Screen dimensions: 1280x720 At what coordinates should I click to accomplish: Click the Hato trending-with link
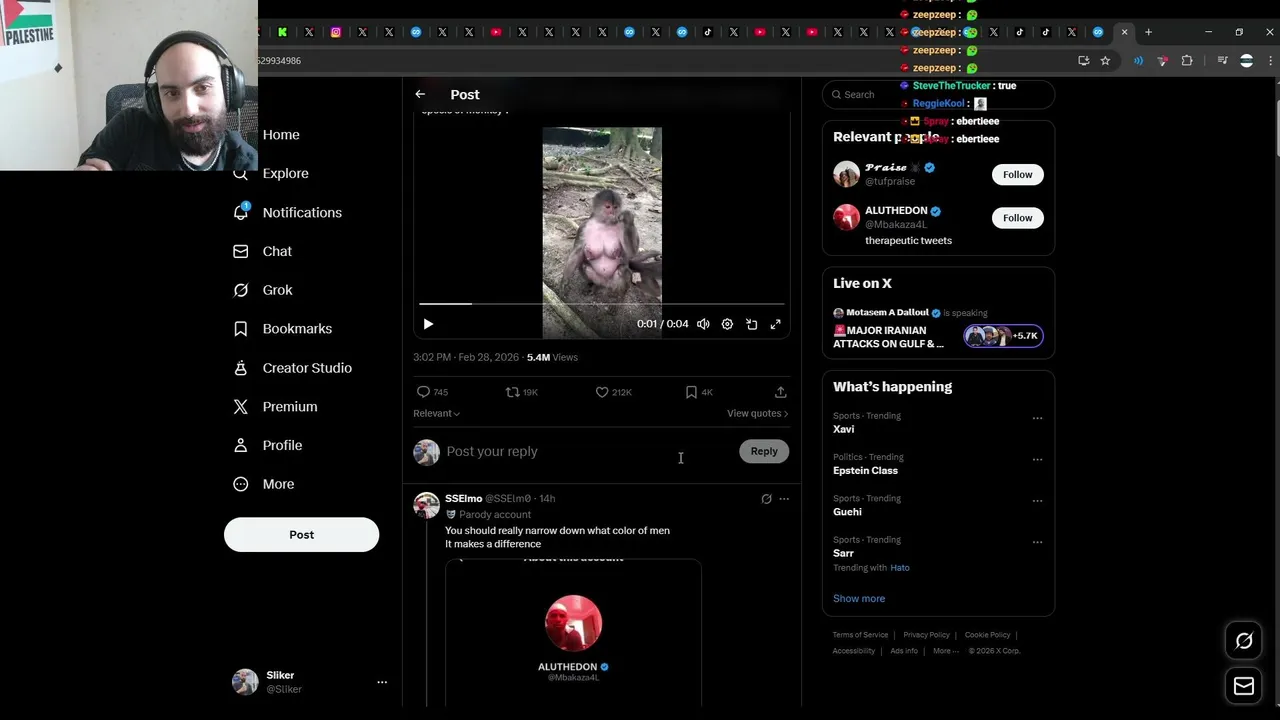point(900,568)
